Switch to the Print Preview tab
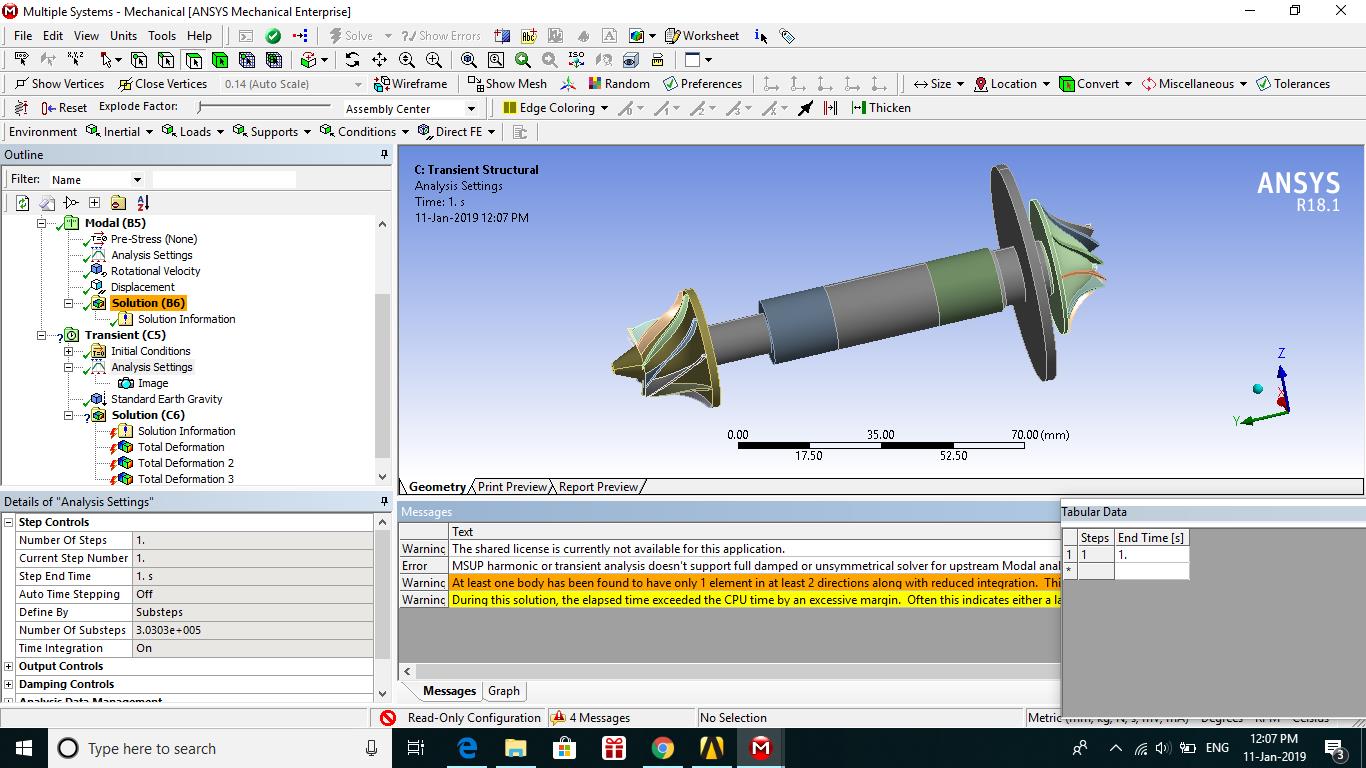Viewport: 1366px width, 768px height. (x=512, y=487)
